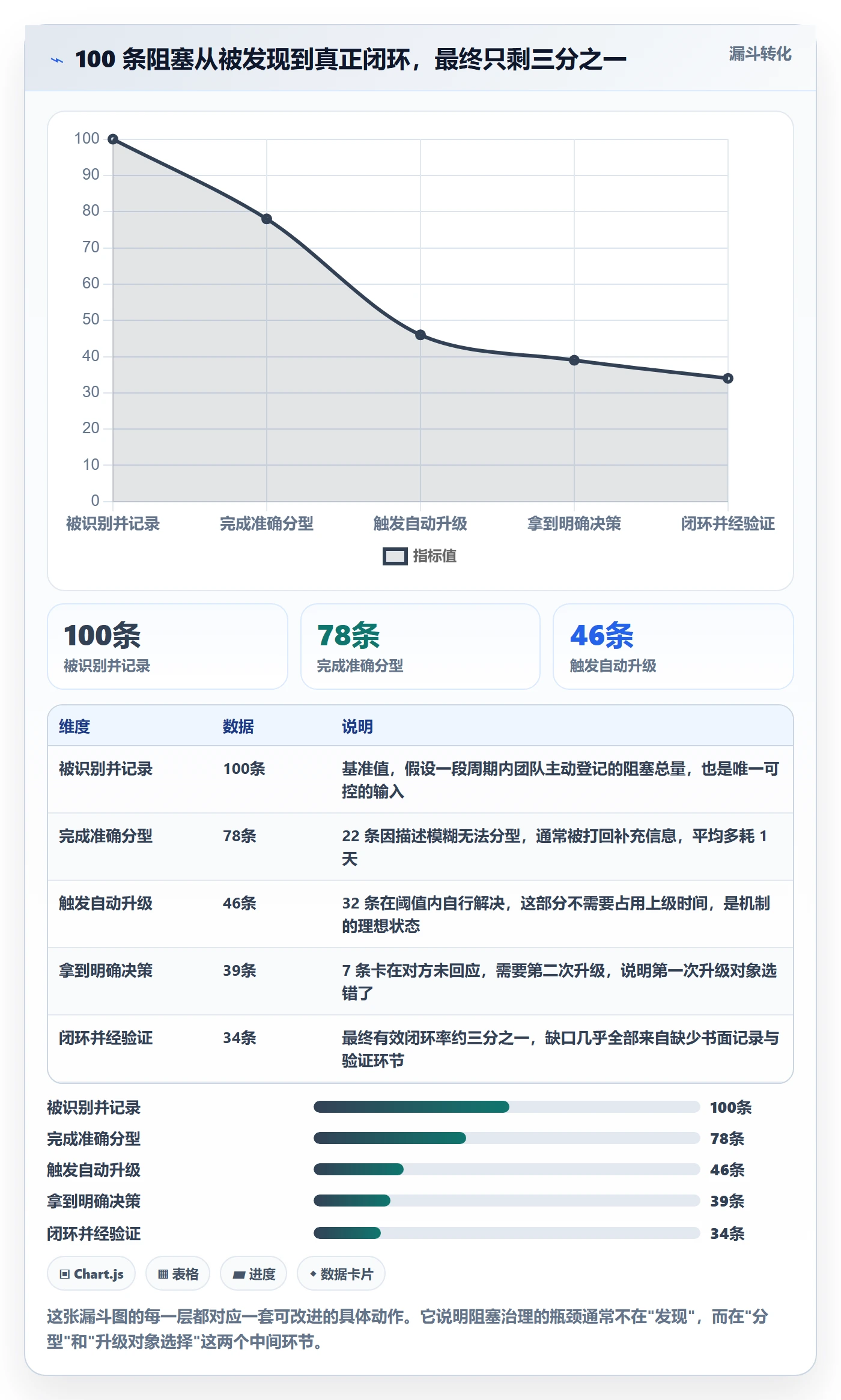Viewport: 841px width, 1400px height.
Task: Click the chart point for 拿到明确决策
Action: (574, 360)
